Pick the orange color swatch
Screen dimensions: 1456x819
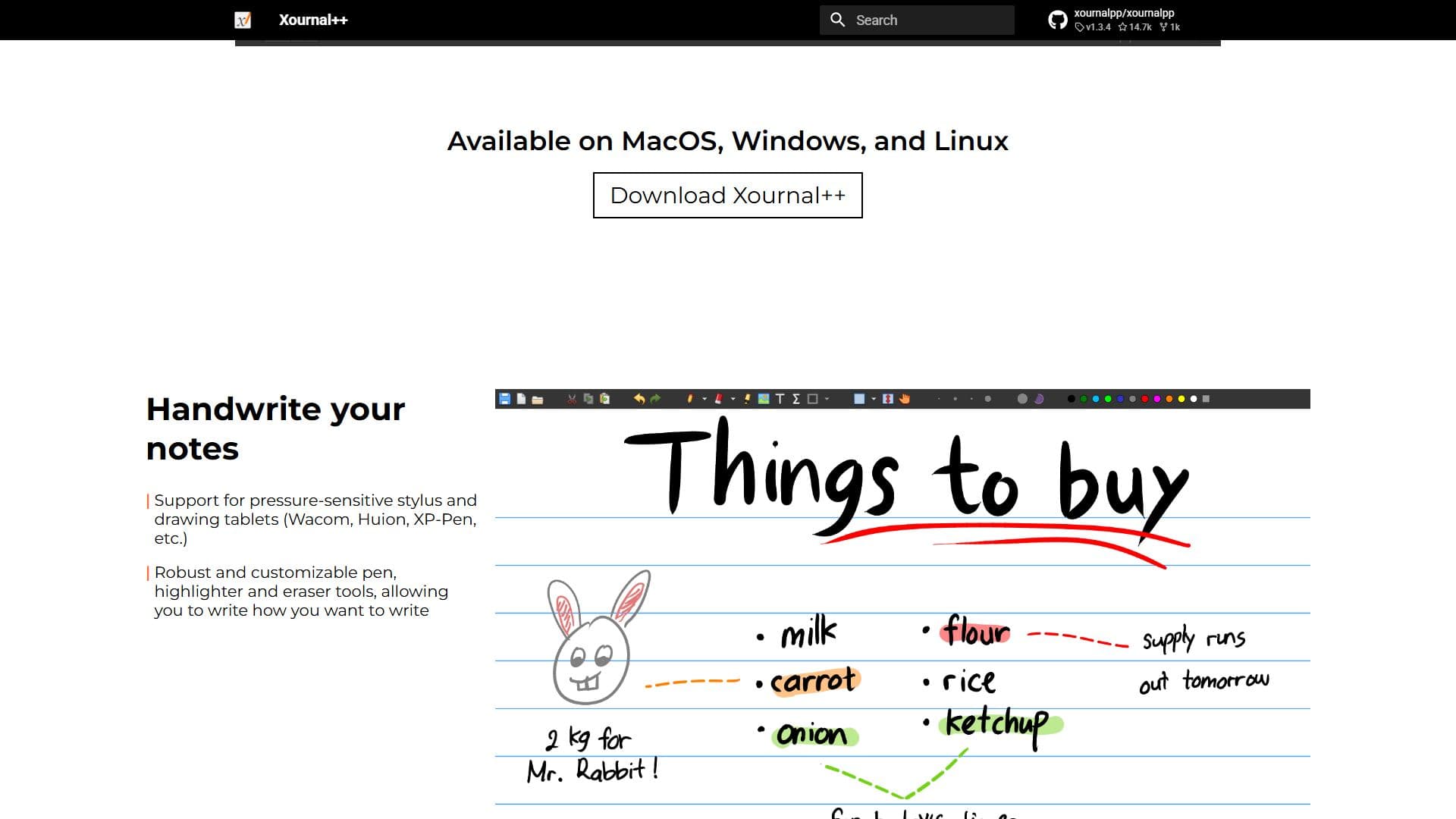click(x=1169, y=399)
